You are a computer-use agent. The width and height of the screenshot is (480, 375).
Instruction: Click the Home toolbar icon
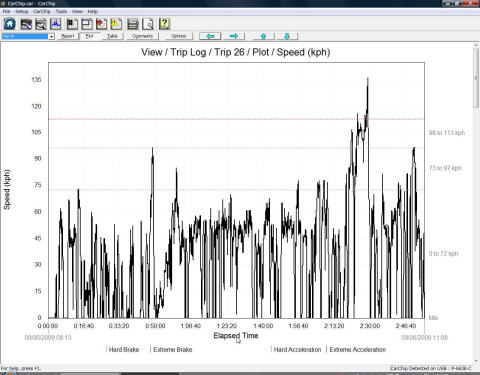pos(10,24)
